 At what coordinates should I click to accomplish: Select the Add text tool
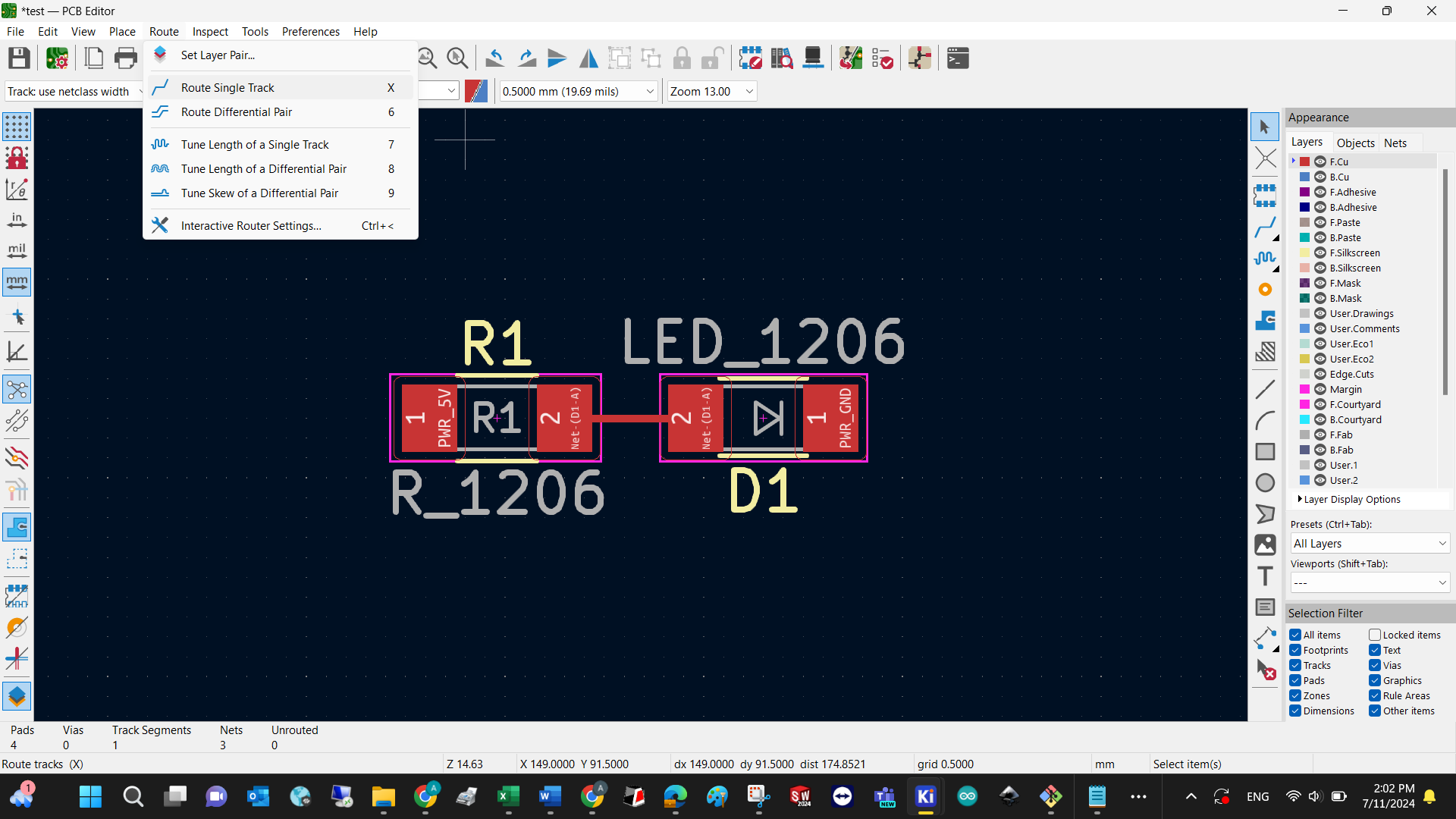[1264, 576]
